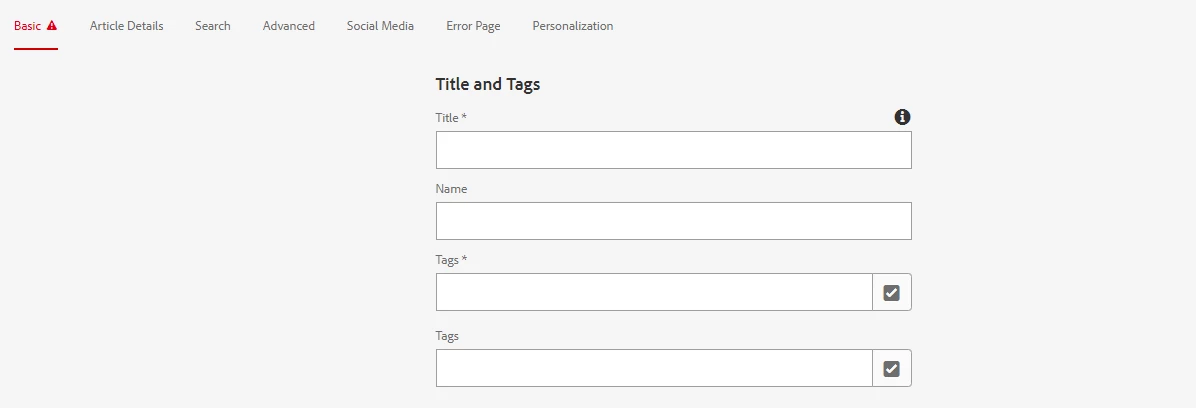1196x408 pixels.
Task: Open the Search tab
Action: click(213, 26)
